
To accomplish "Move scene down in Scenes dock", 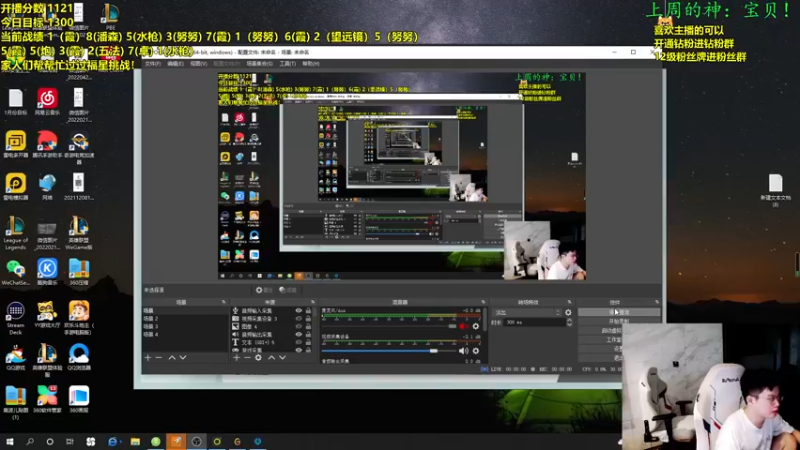I will 183,358.
